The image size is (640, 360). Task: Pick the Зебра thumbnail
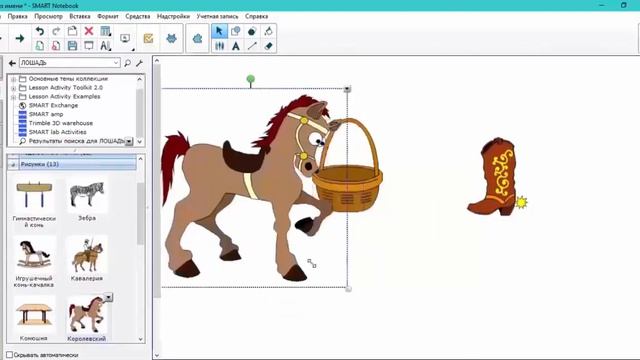[87, 195]
